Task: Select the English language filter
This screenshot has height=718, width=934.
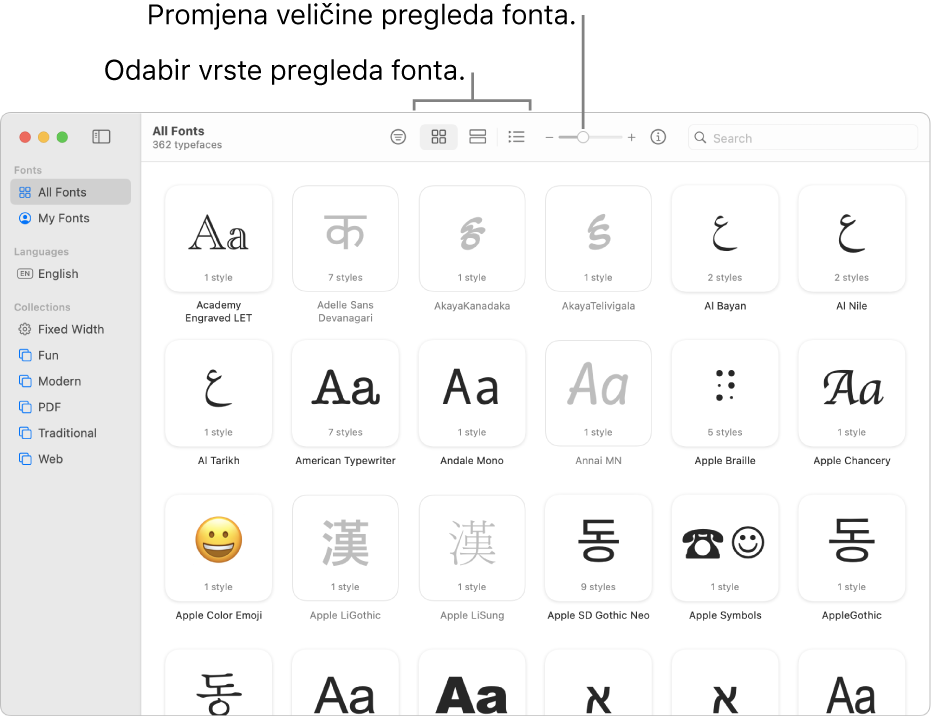Action: (x=70, y=273)
